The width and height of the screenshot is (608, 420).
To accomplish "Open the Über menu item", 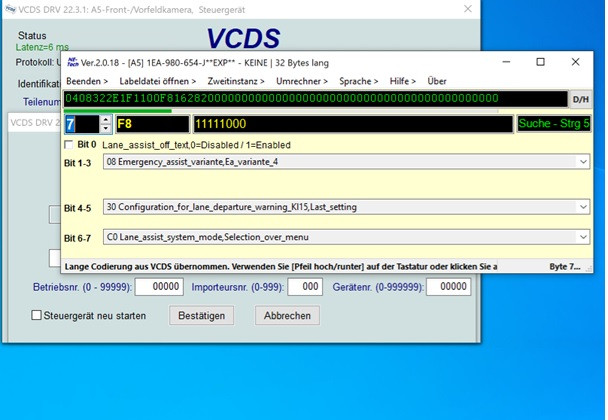I will (x=437, y=81).
